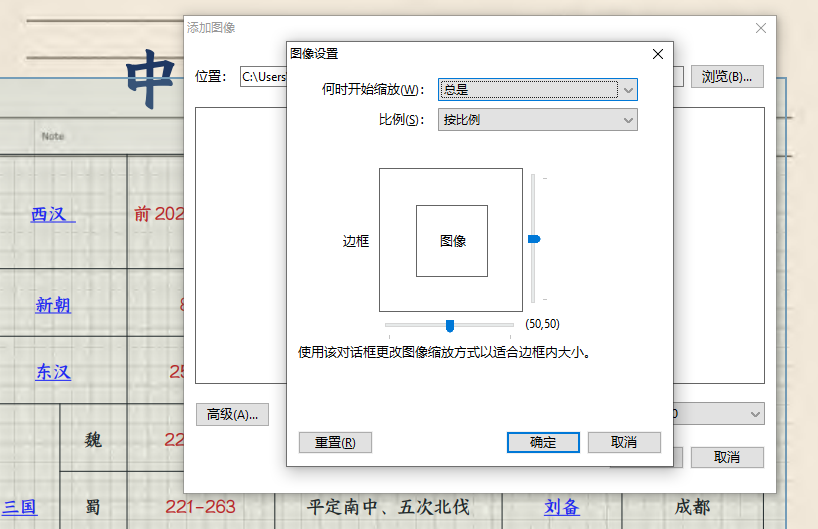Open the 刘备 hyperlink
Screen dimensions: 818x529
[561, 507]
